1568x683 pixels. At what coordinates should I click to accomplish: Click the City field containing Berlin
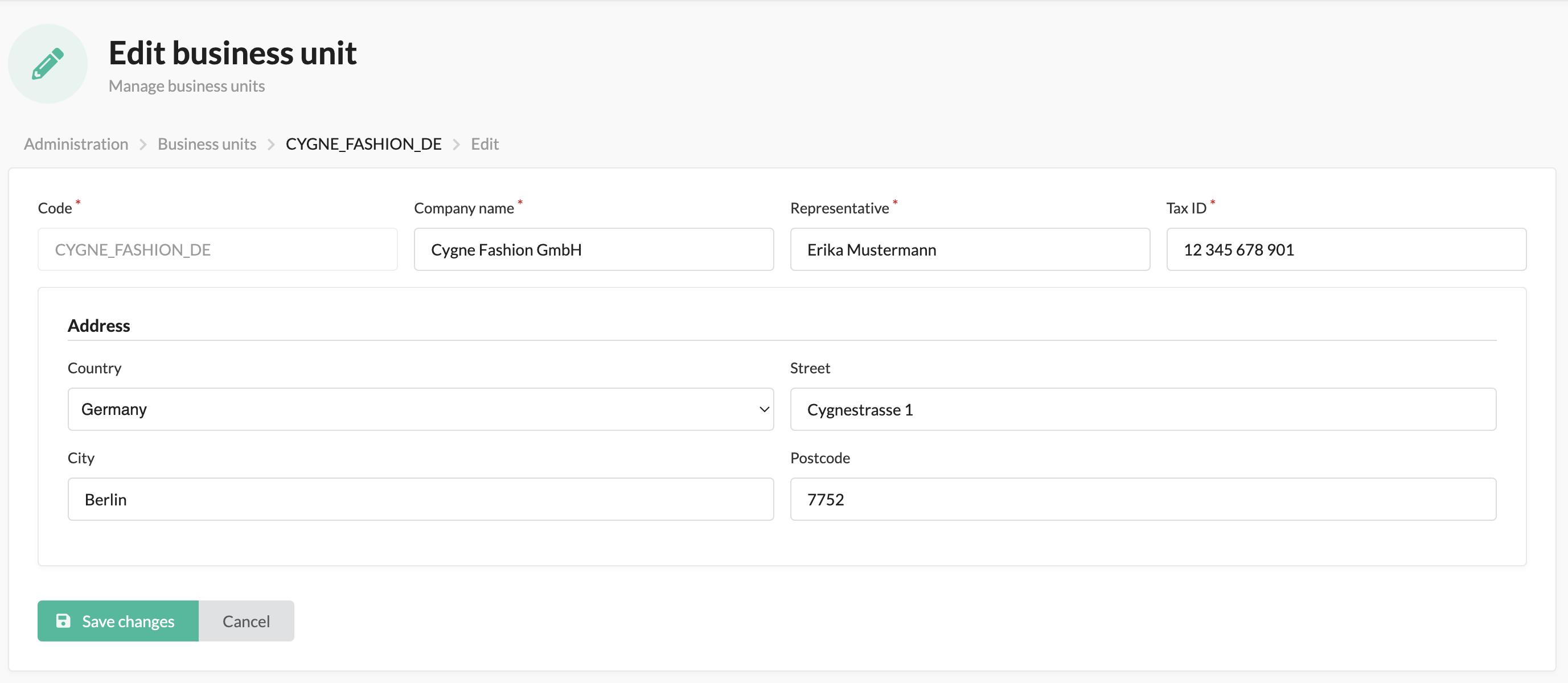(x=421, y=499)
